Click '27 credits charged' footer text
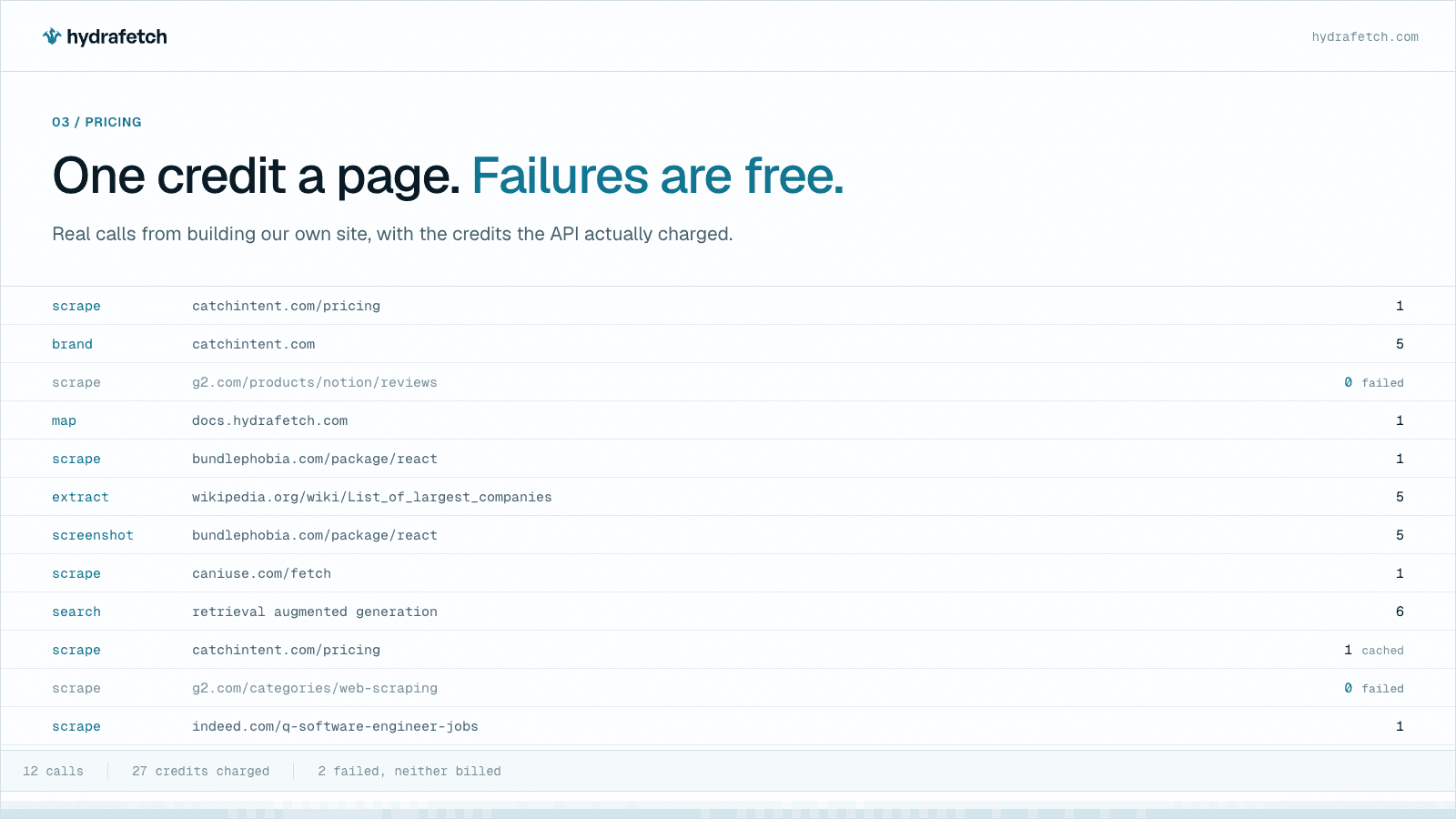 click(x=200, y=771)
